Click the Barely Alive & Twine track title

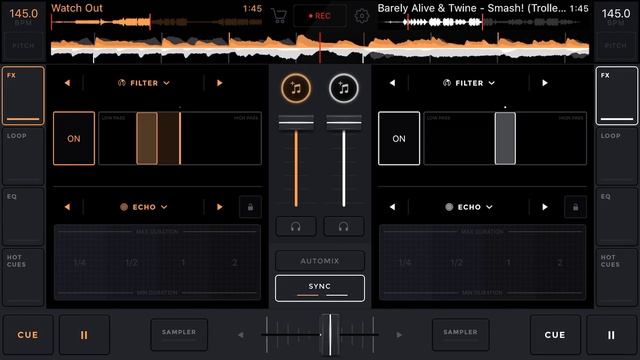click(x=472, y=8)
